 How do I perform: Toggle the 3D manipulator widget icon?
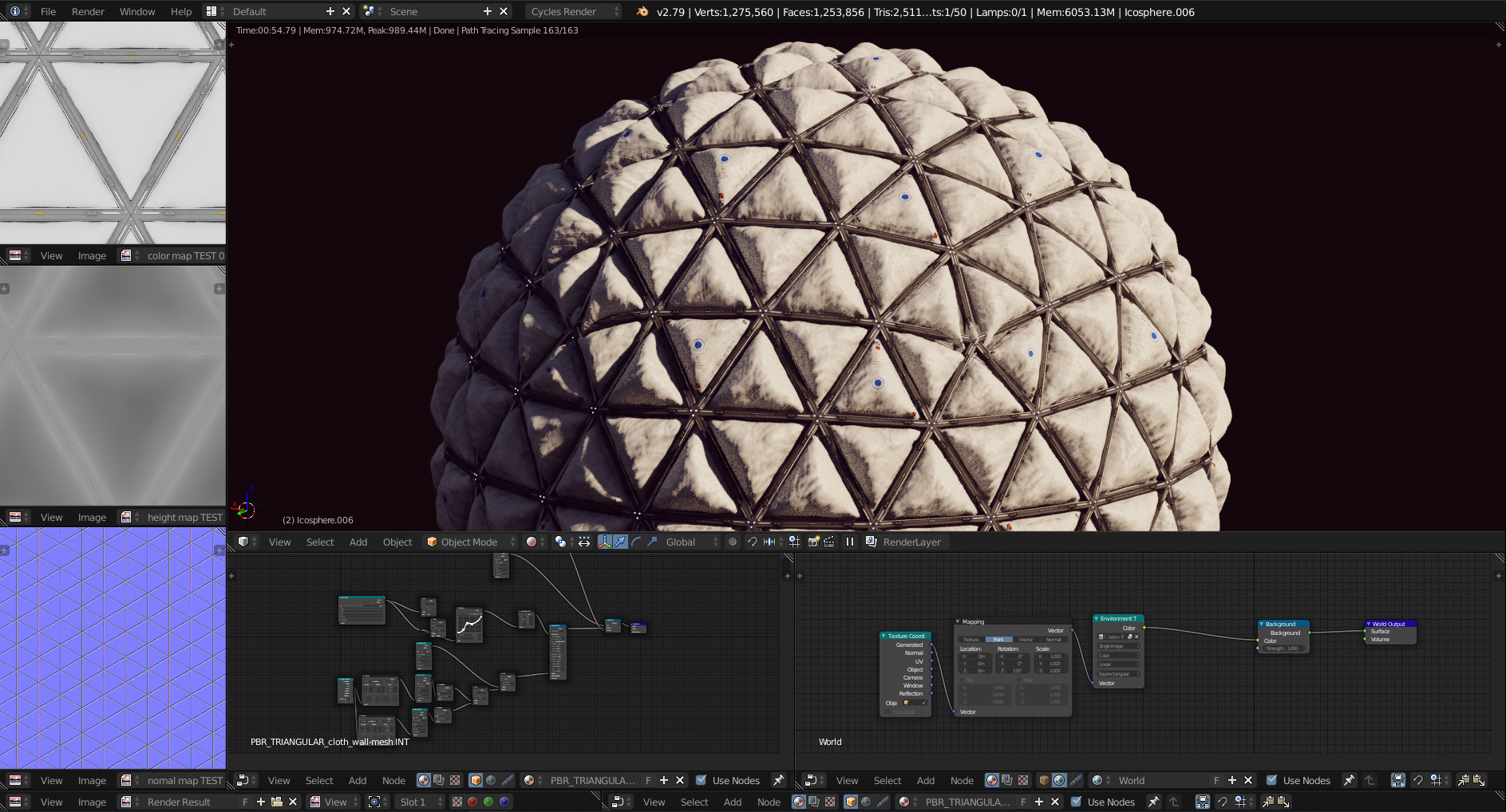coord(604,542)
